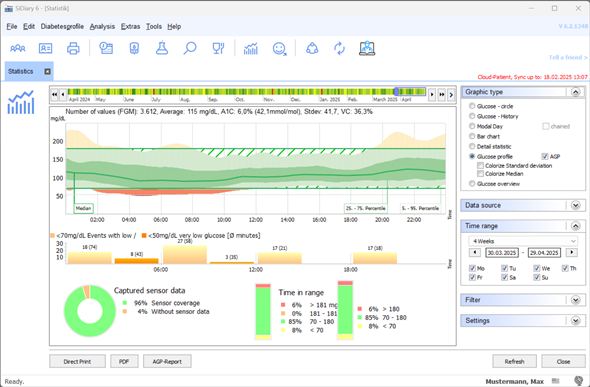590x387 pixels.
Task: Open the File menu
Action: pyautogui.click(x=12, y=27)
